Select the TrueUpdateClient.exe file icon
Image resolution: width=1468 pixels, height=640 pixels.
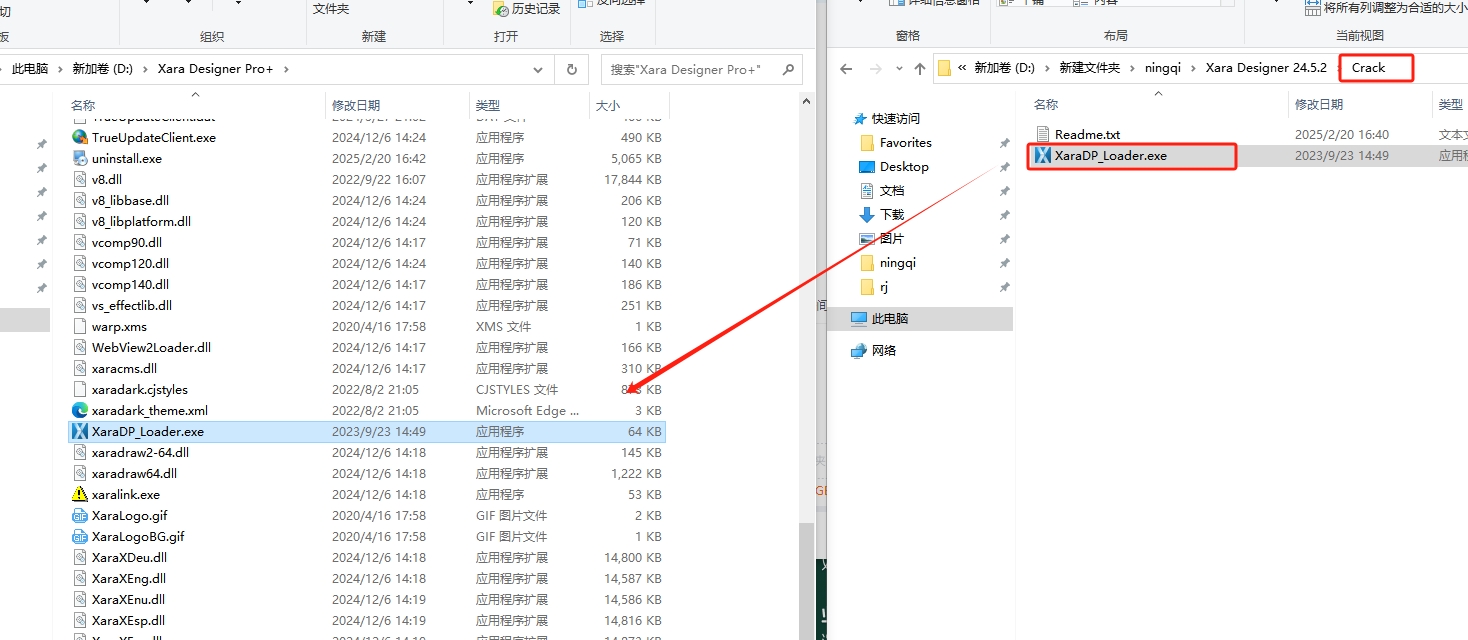point(80,137)
